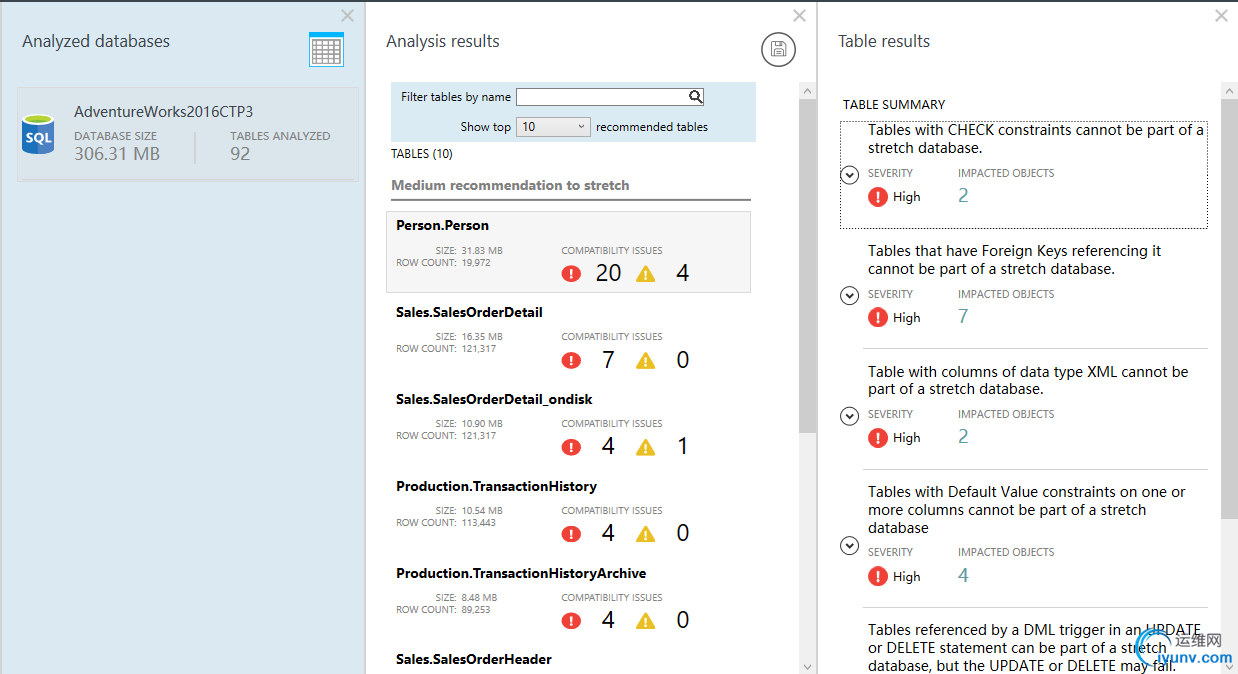The width and height of the screenshot is (1238, 674).
Task: Click the search magnifier in filter box
Action: click(696, 97)
